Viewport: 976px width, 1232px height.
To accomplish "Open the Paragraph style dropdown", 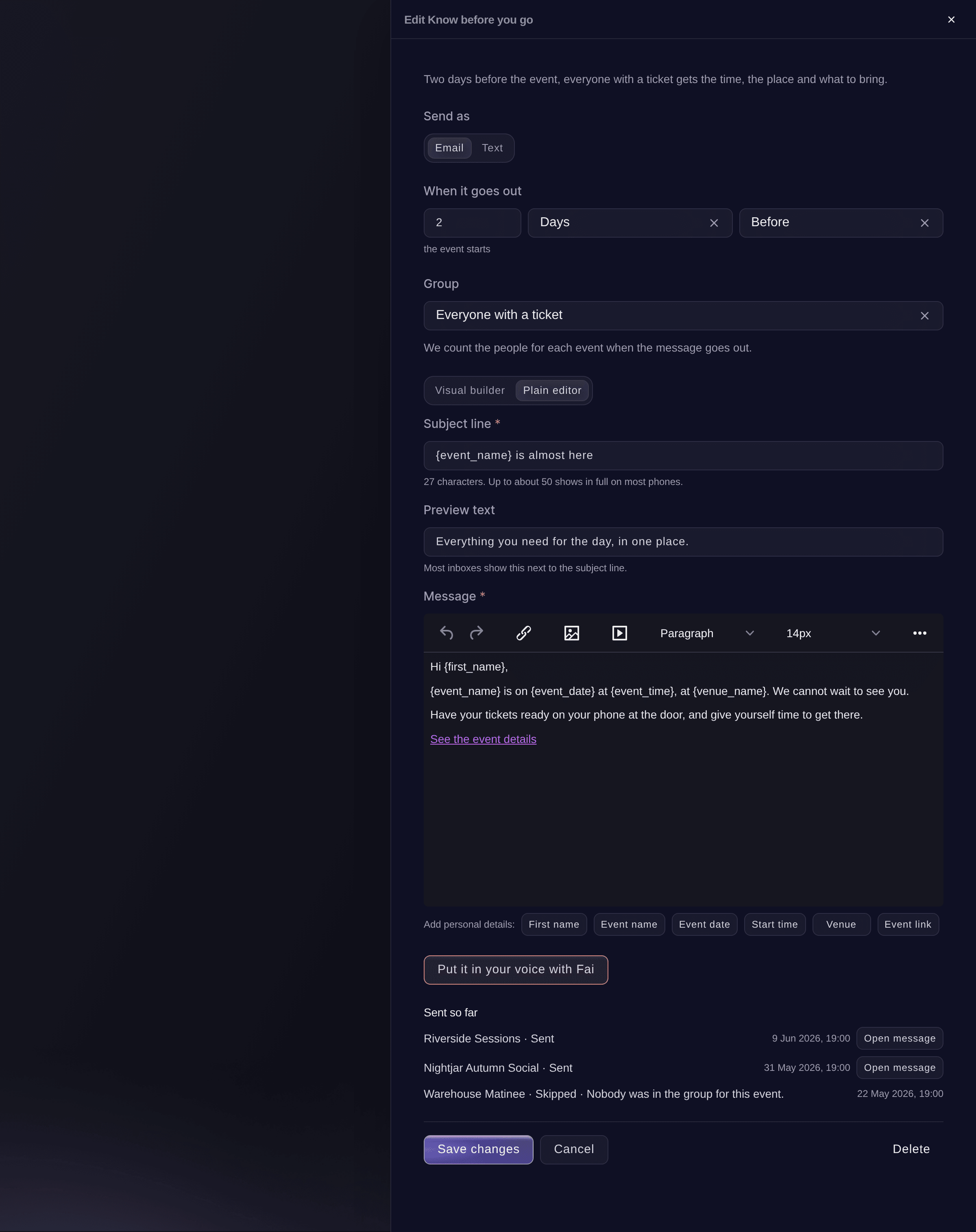I will tap(707, 633).
